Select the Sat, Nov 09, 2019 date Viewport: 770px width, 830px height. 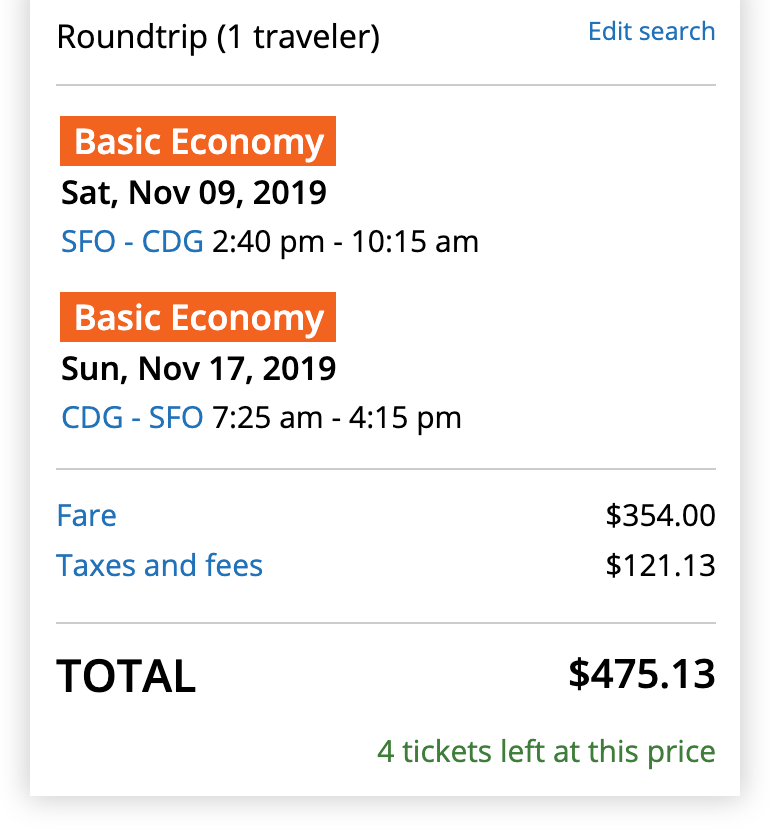point(194,192)
